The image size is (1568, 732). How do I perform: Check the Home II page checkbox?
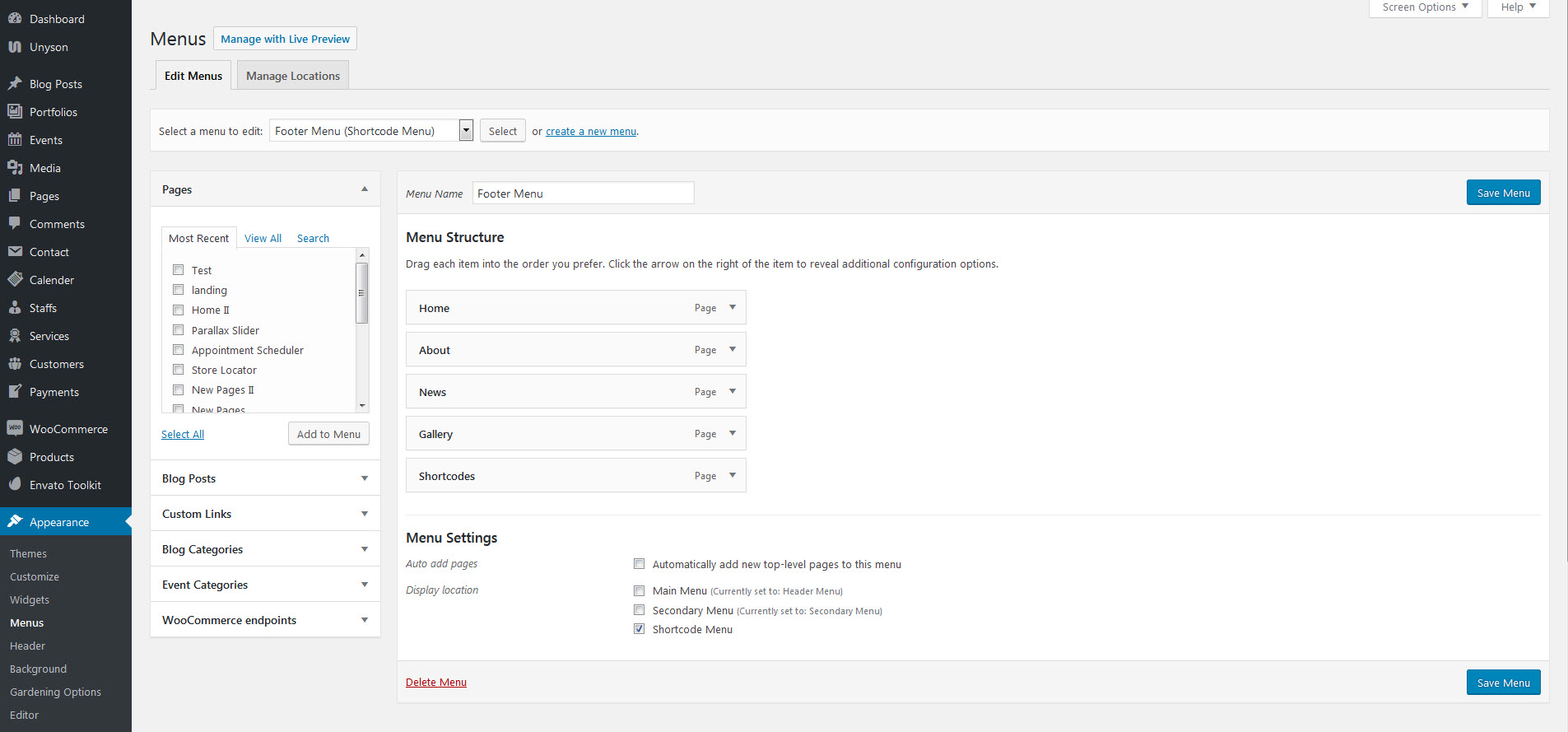[178, 310]
